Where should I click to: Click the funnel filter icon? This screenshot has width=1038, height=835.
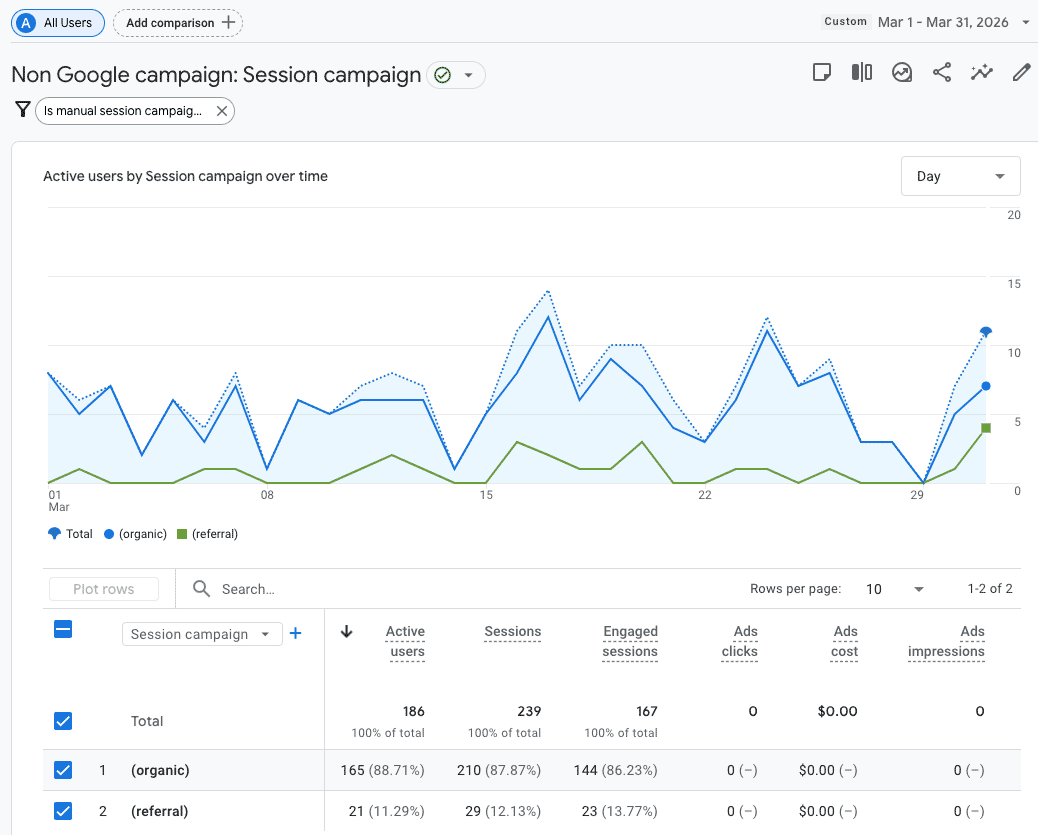tap(22, 110)
